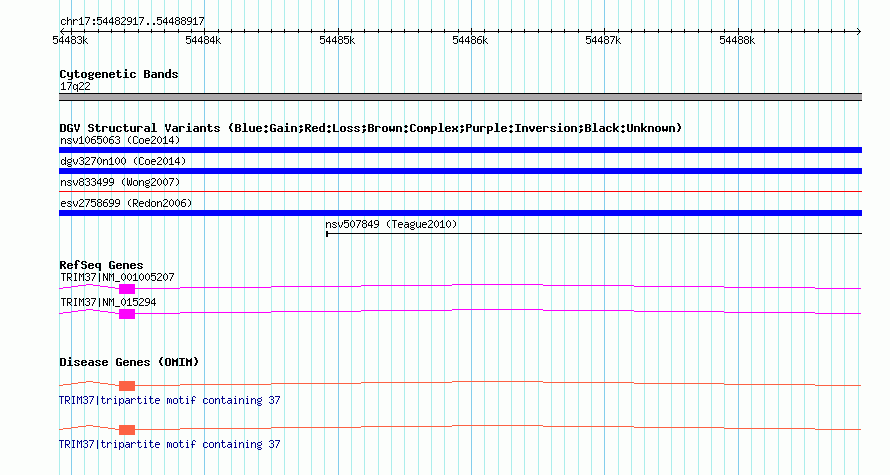
Task: Click the Cytogenetic Bands track title
Action: 119,74
